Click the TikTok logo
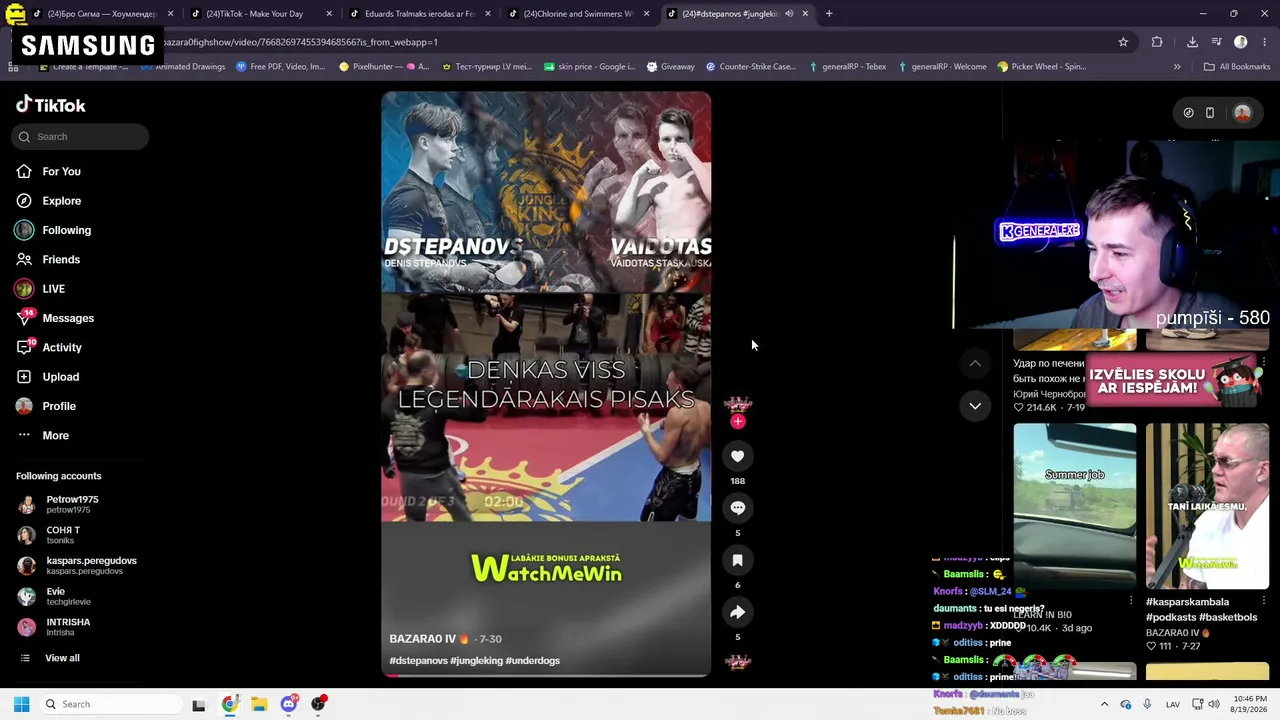Image resolution: width=1280 pixels, height=720 pixels. coord(51,105)
